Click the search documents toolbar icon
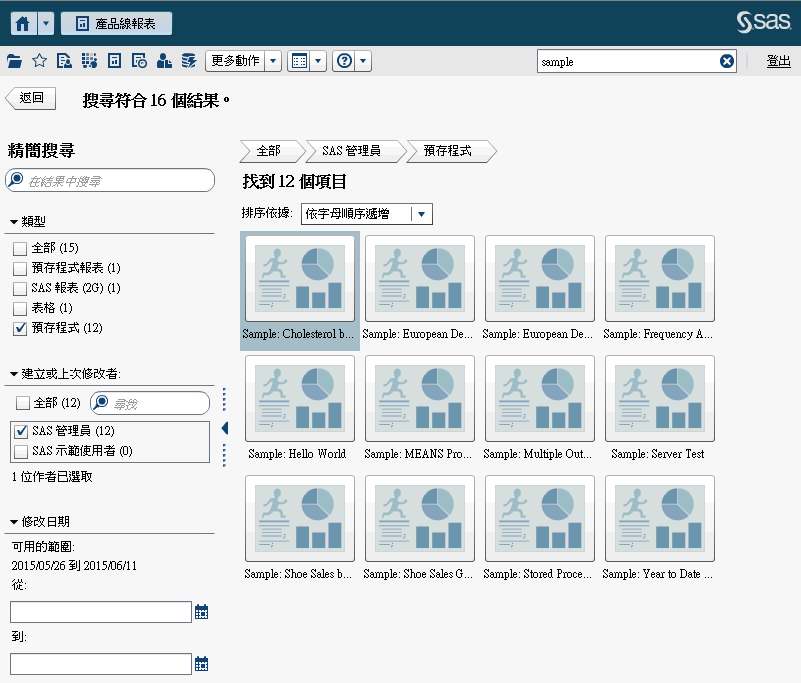 (63, 60)
